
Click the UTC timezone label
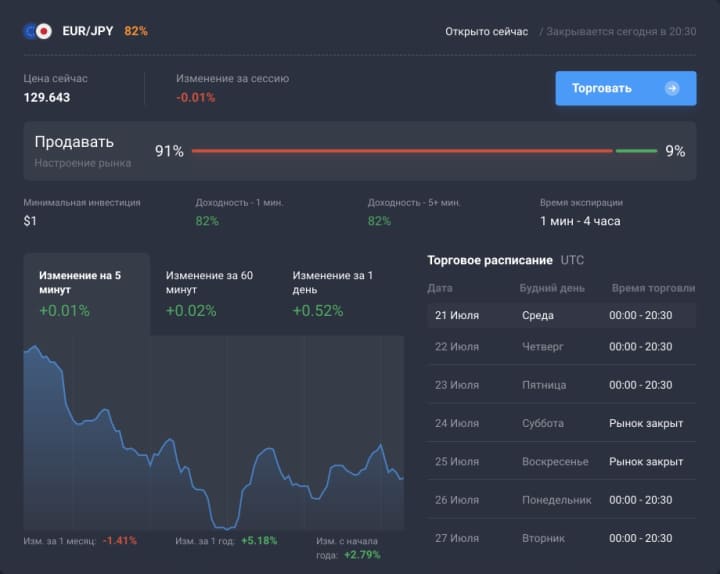click(573, 260)
